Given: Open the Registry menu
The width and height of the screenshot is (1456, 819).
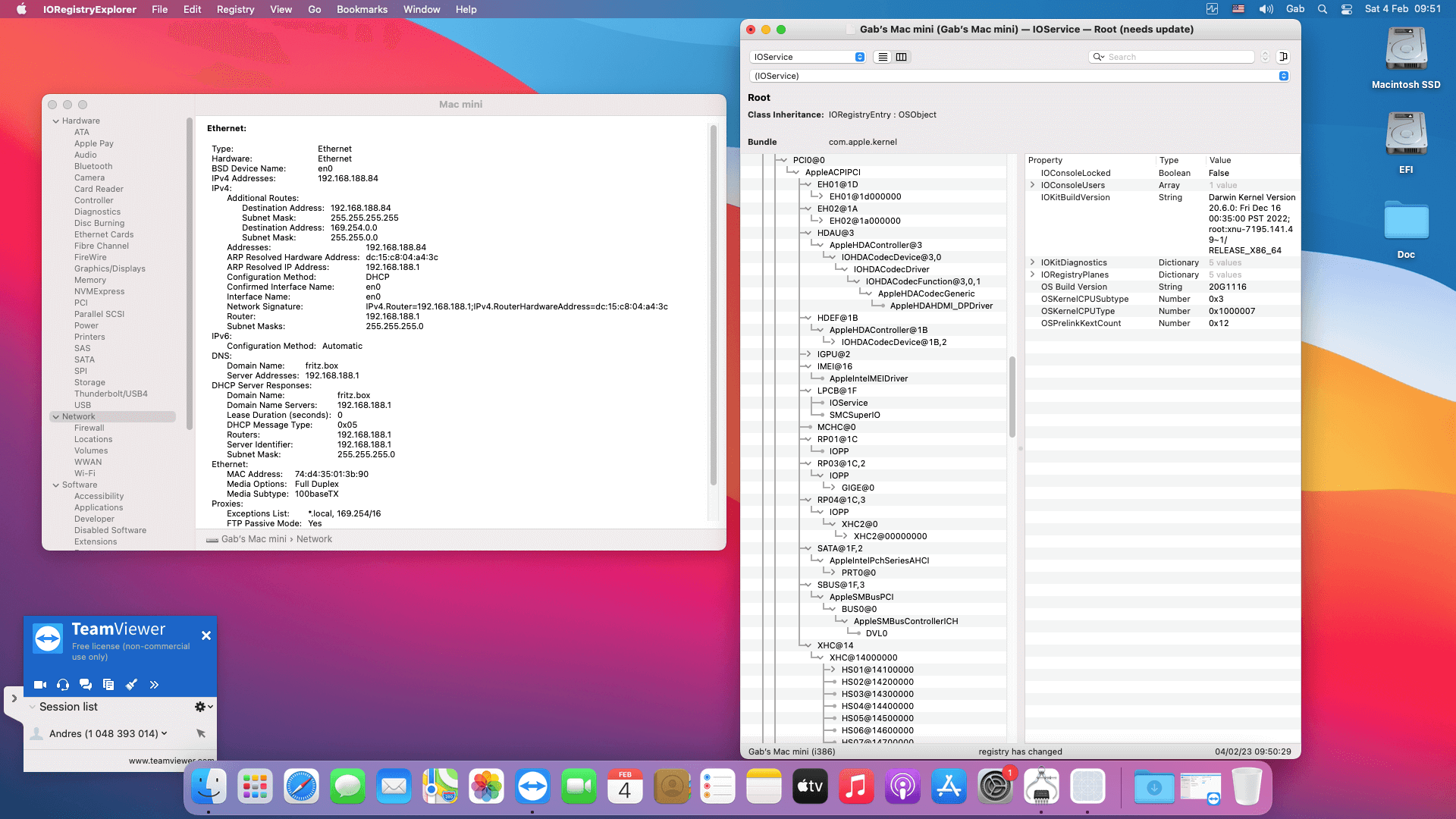Looking at the screenshot, I should [x=235, y=9].
